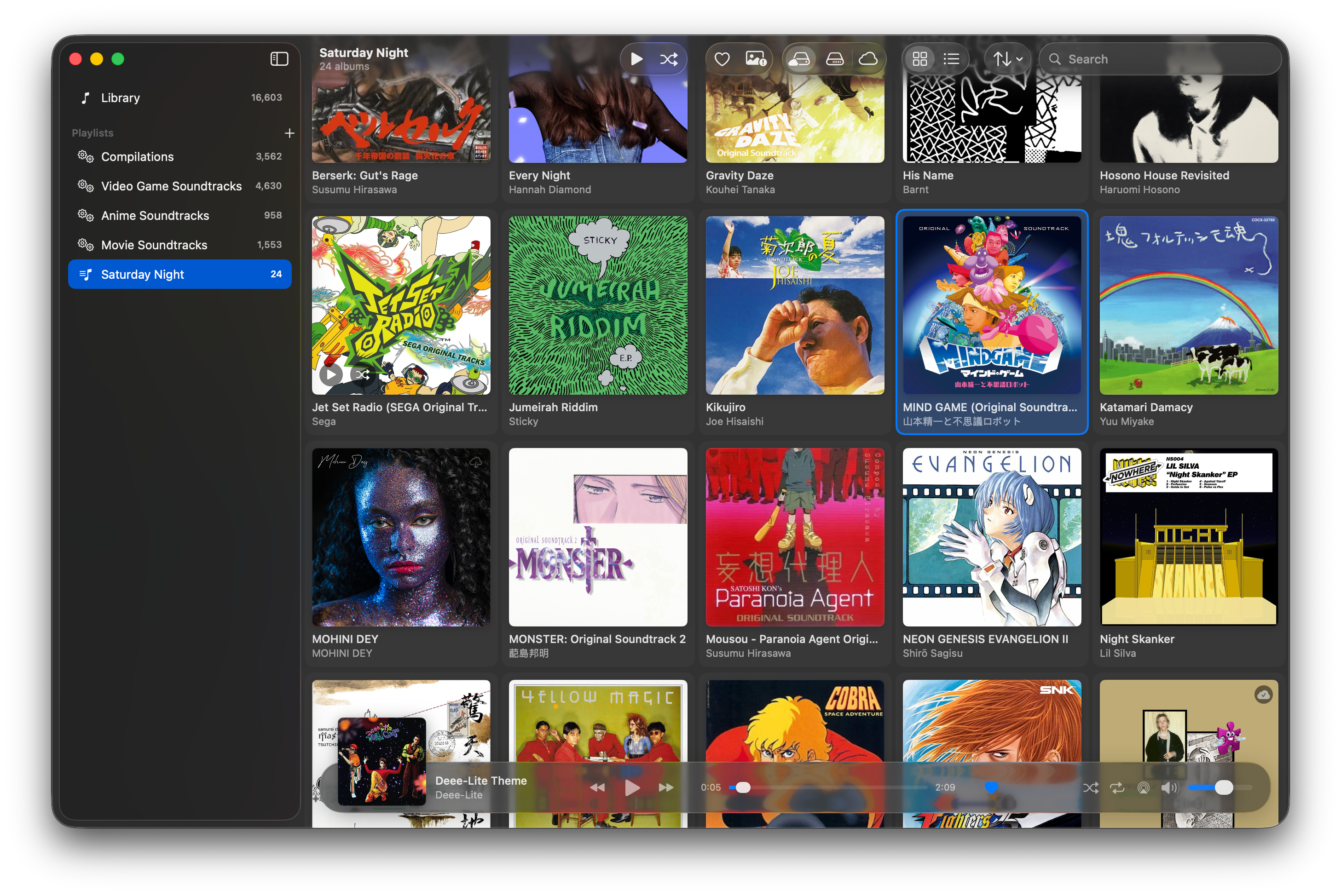Screen dimensions: 1341x896
Task: Click the checkmark badge on the tan album cover
Action: 1263,694
